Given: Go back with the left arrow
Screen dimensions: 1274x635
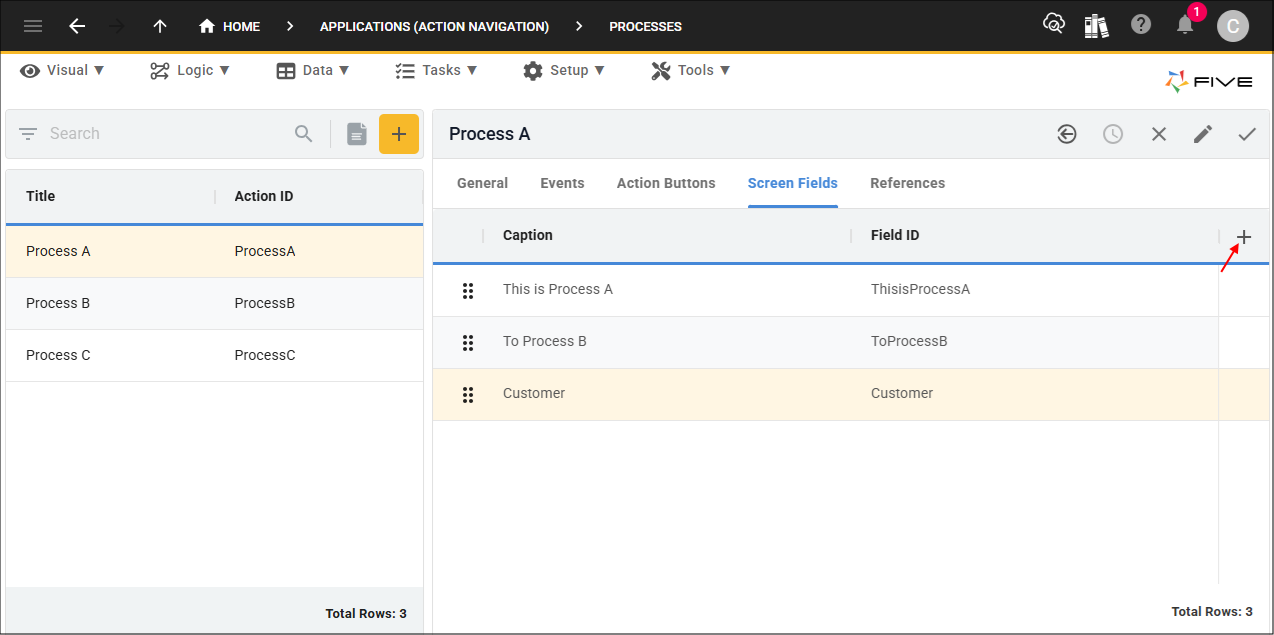Looking at the screenshot, I should (77, 26).
